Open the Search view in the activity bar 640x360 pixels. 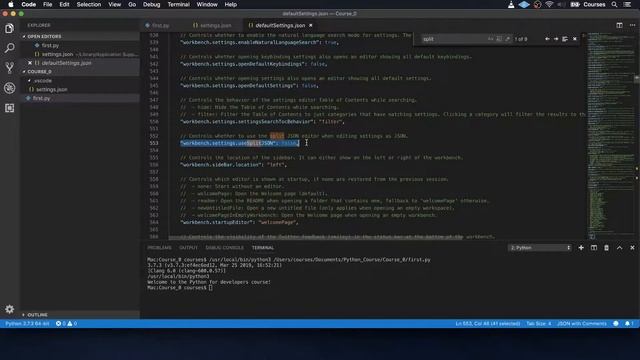click(9, 48)
